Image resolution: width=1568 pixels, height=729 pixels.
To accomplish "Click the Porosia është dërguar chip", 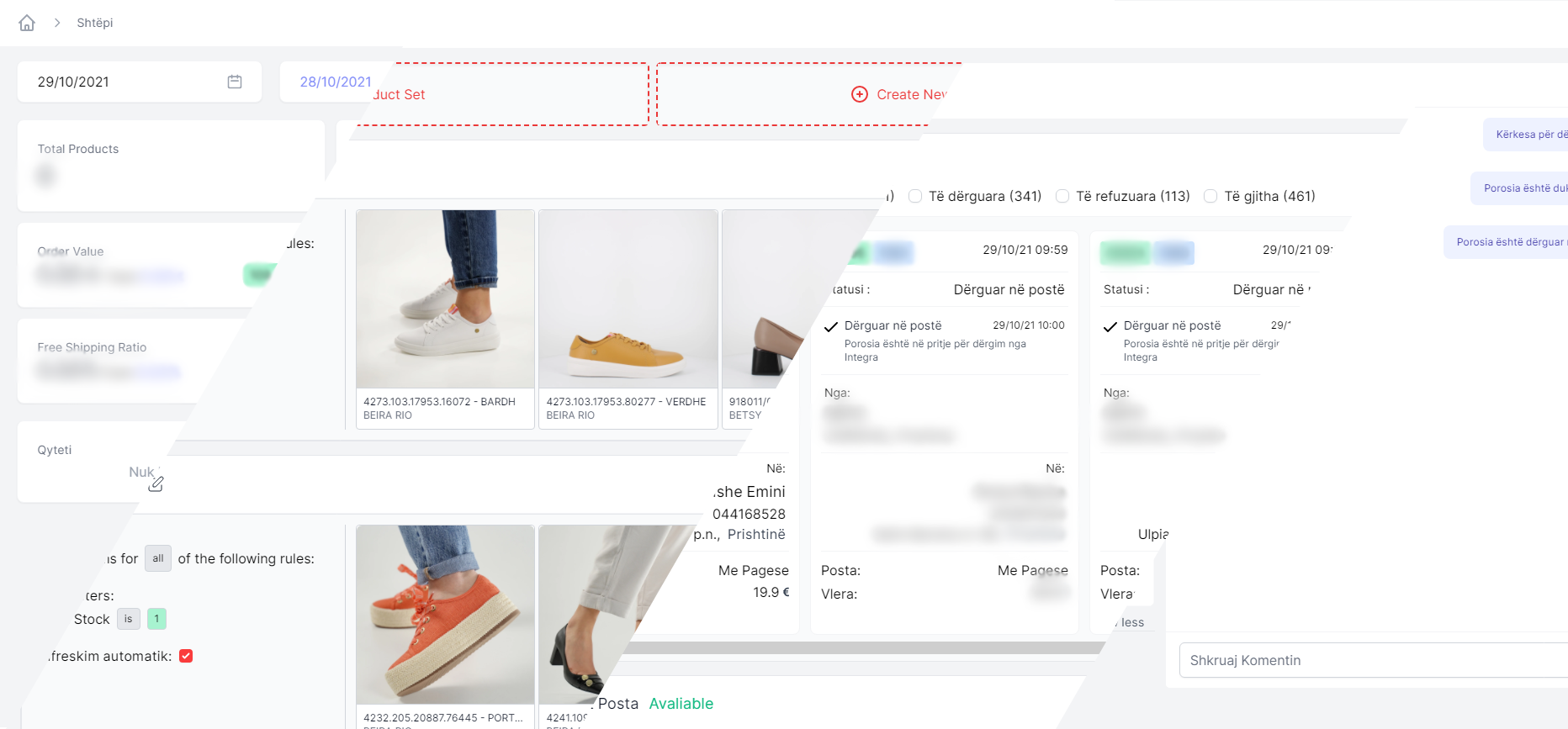I will 1506,242.
